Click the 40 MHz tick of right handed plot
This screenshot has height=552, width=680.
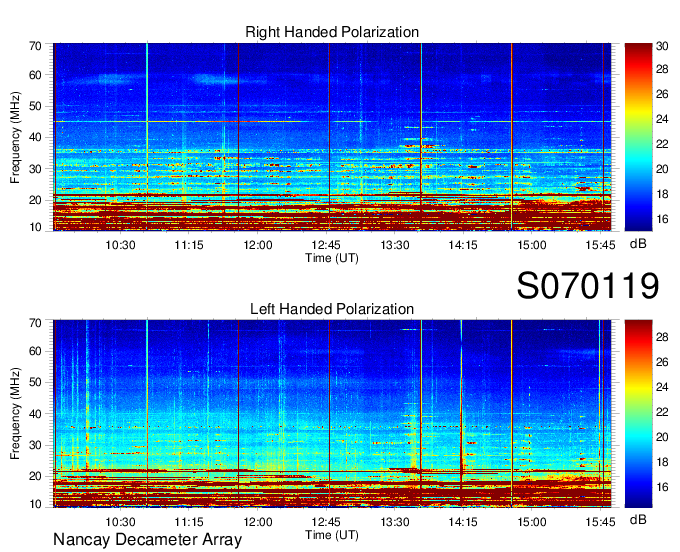35,137
